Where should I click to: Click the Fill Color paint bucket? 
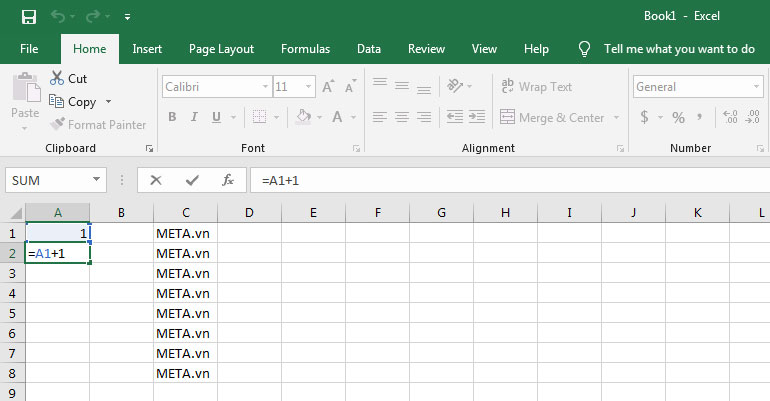coord(303,117)
